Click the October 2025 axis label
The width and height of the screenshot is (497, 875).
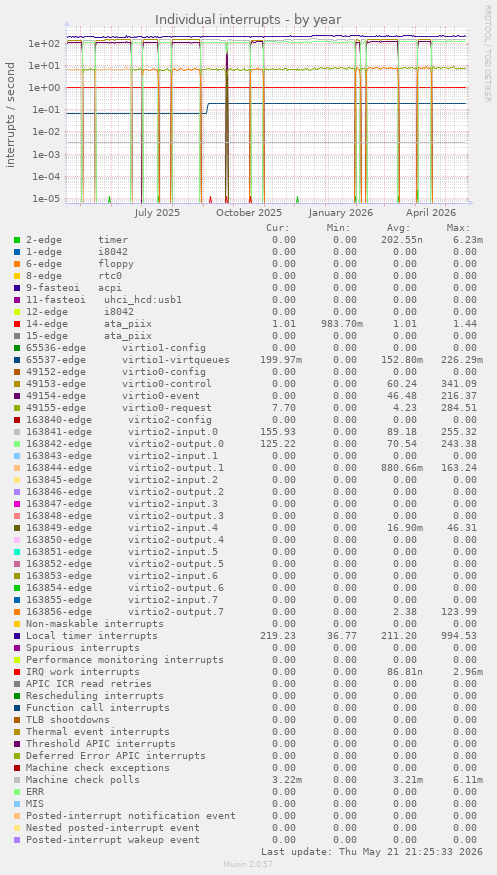249,213
